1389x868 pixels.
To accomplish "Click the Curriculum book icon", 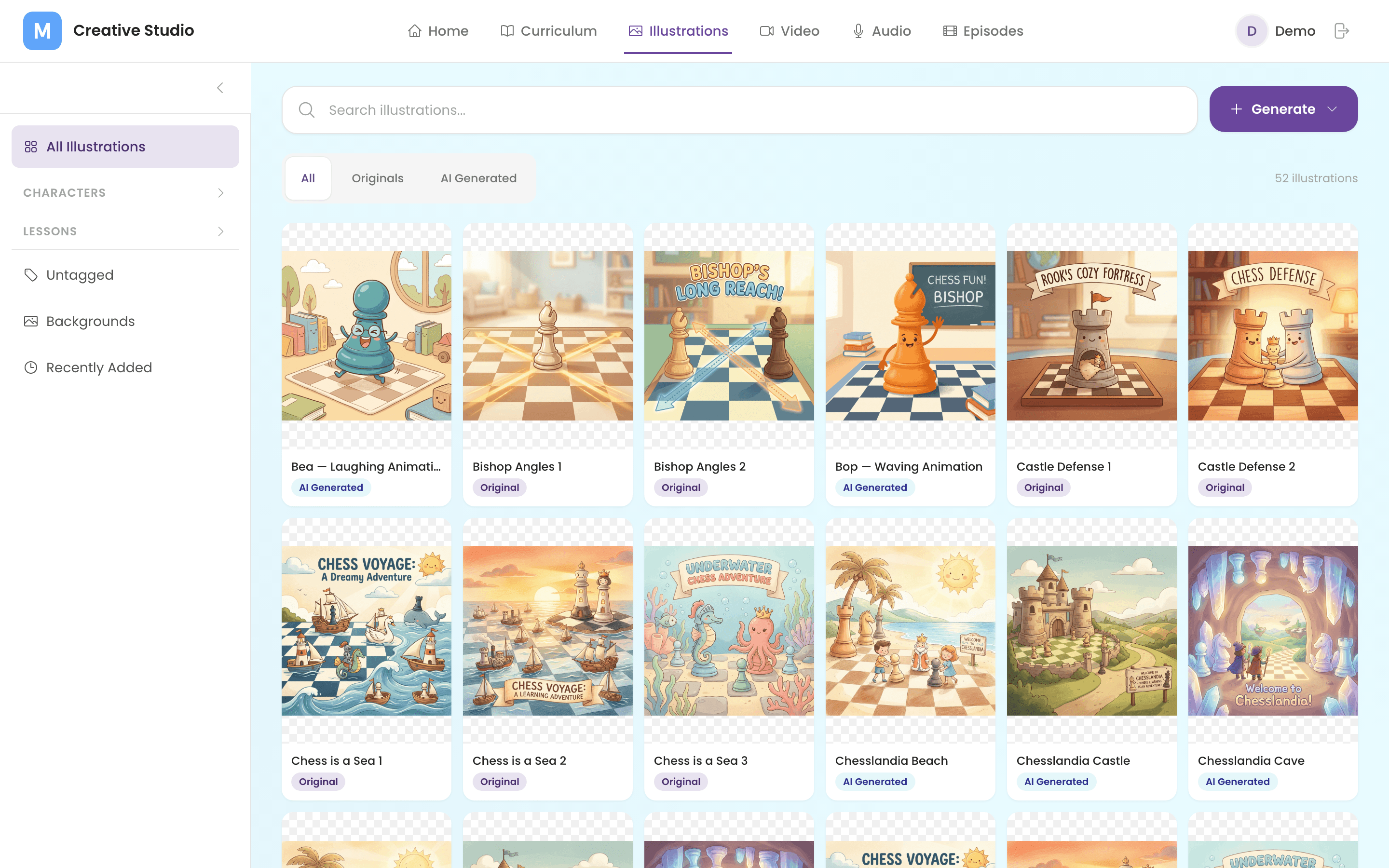I will tap(507, 31).
